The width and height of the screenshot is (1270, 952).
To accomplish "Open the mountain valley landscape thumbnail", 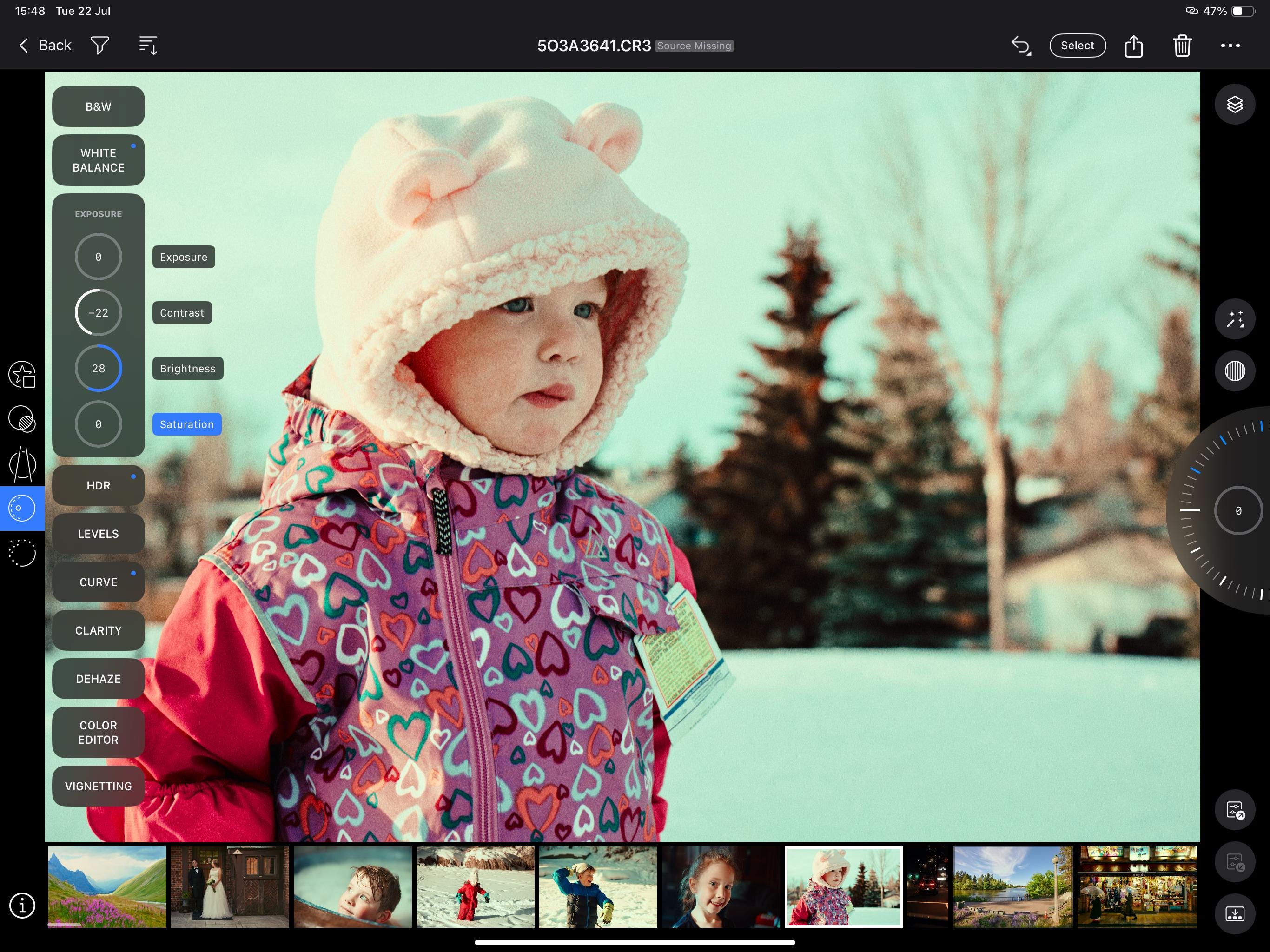I will (107, 886).
